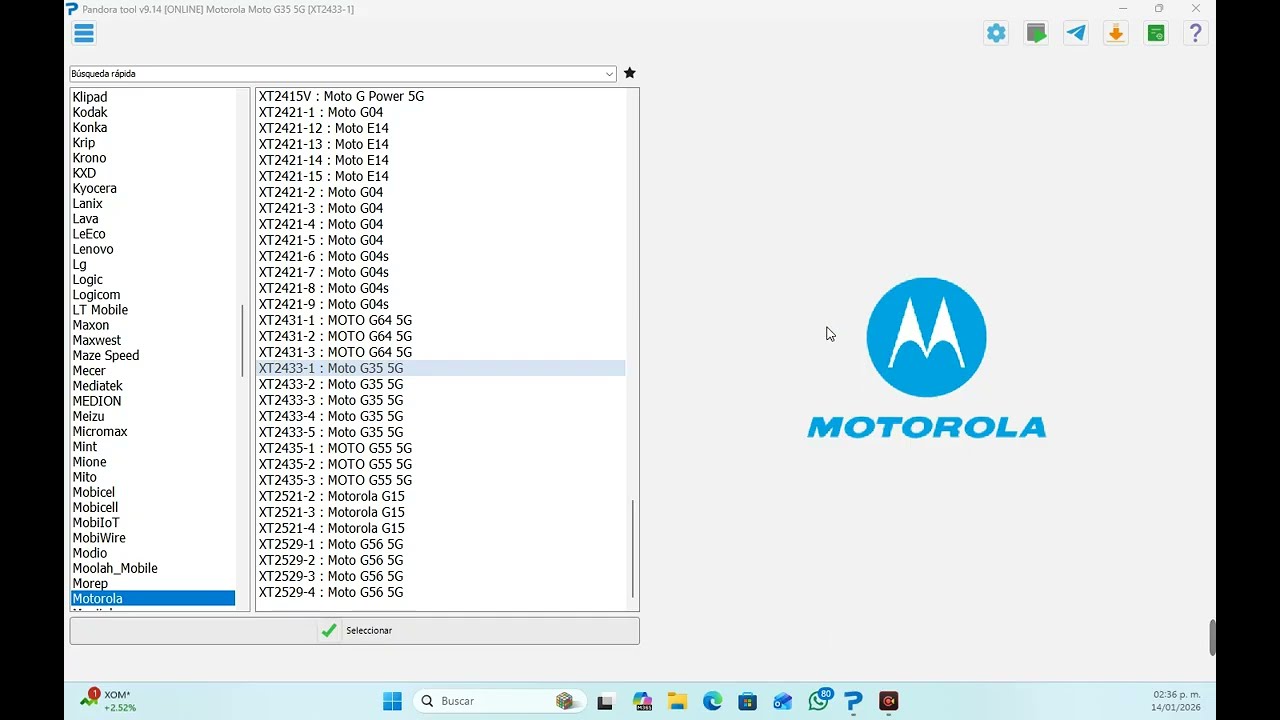Select Meizu brand
Viewport: 1280px width, 720px height.
88,416
